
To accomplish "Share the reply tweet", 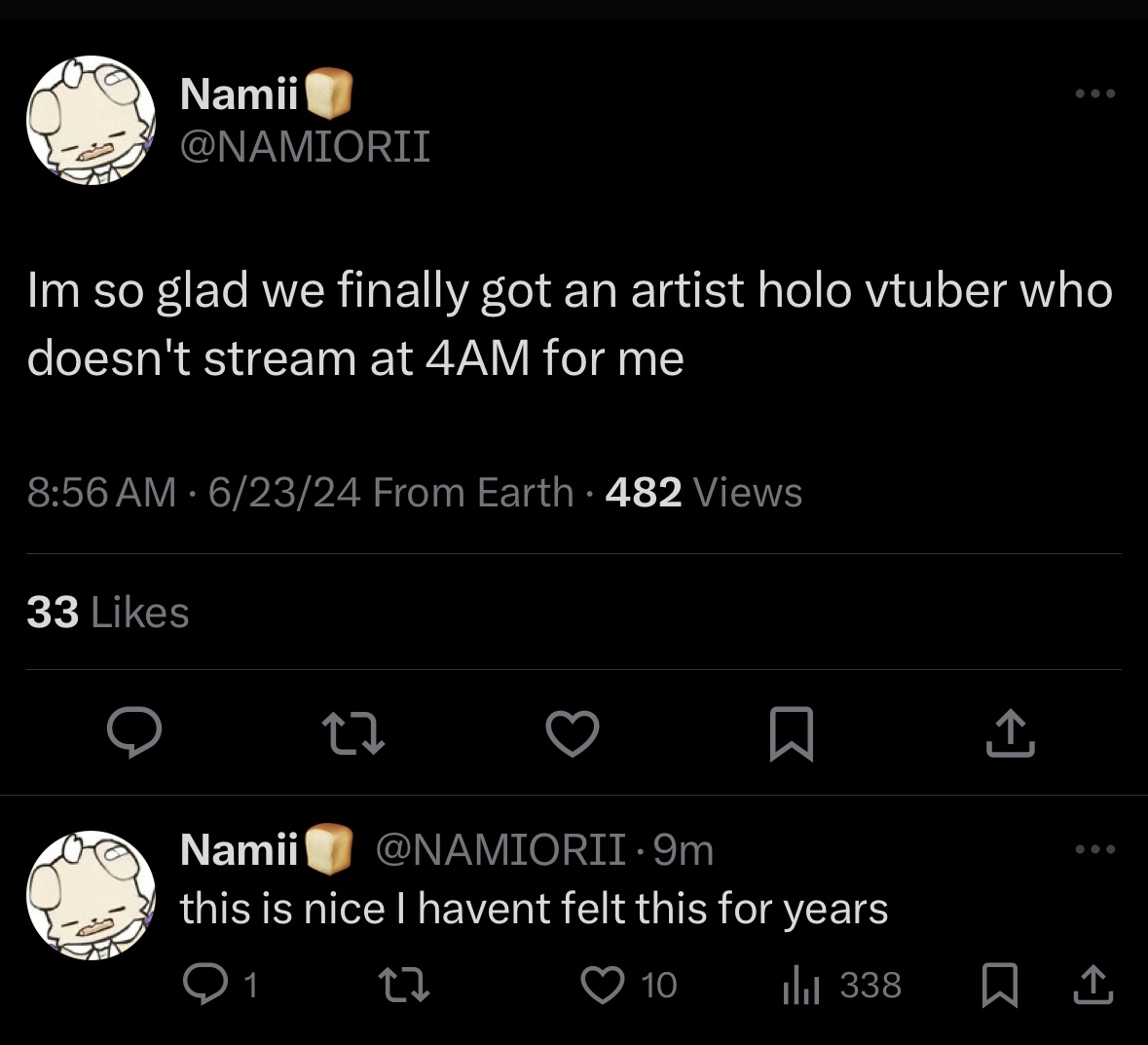I will tap(1092, 986).
